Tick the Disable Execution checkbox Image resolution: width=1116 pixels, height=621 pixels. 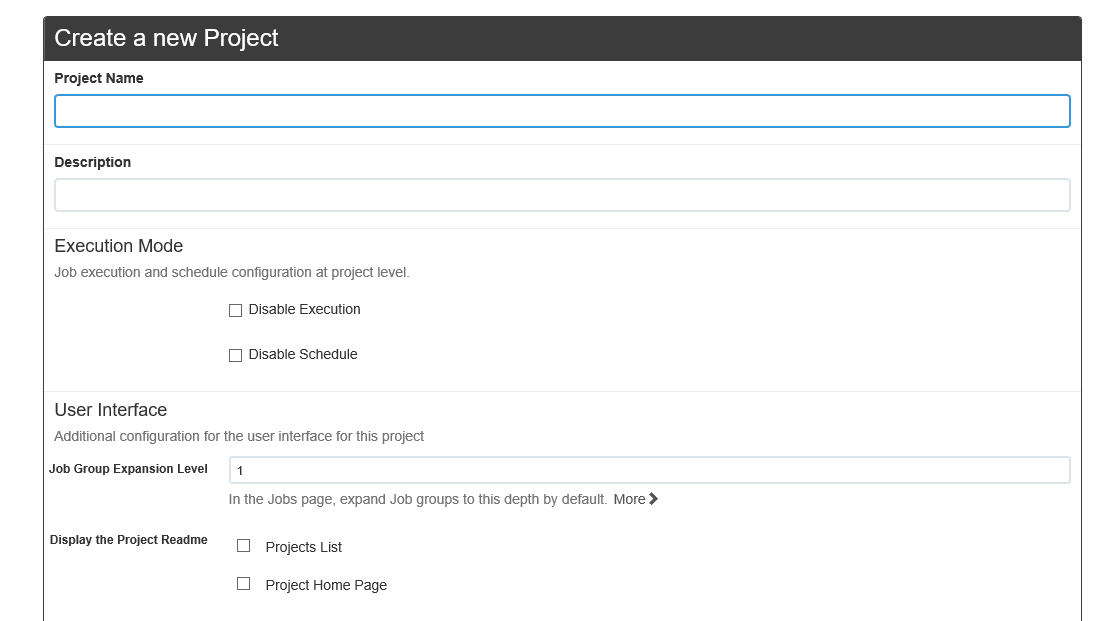point(236,311)
